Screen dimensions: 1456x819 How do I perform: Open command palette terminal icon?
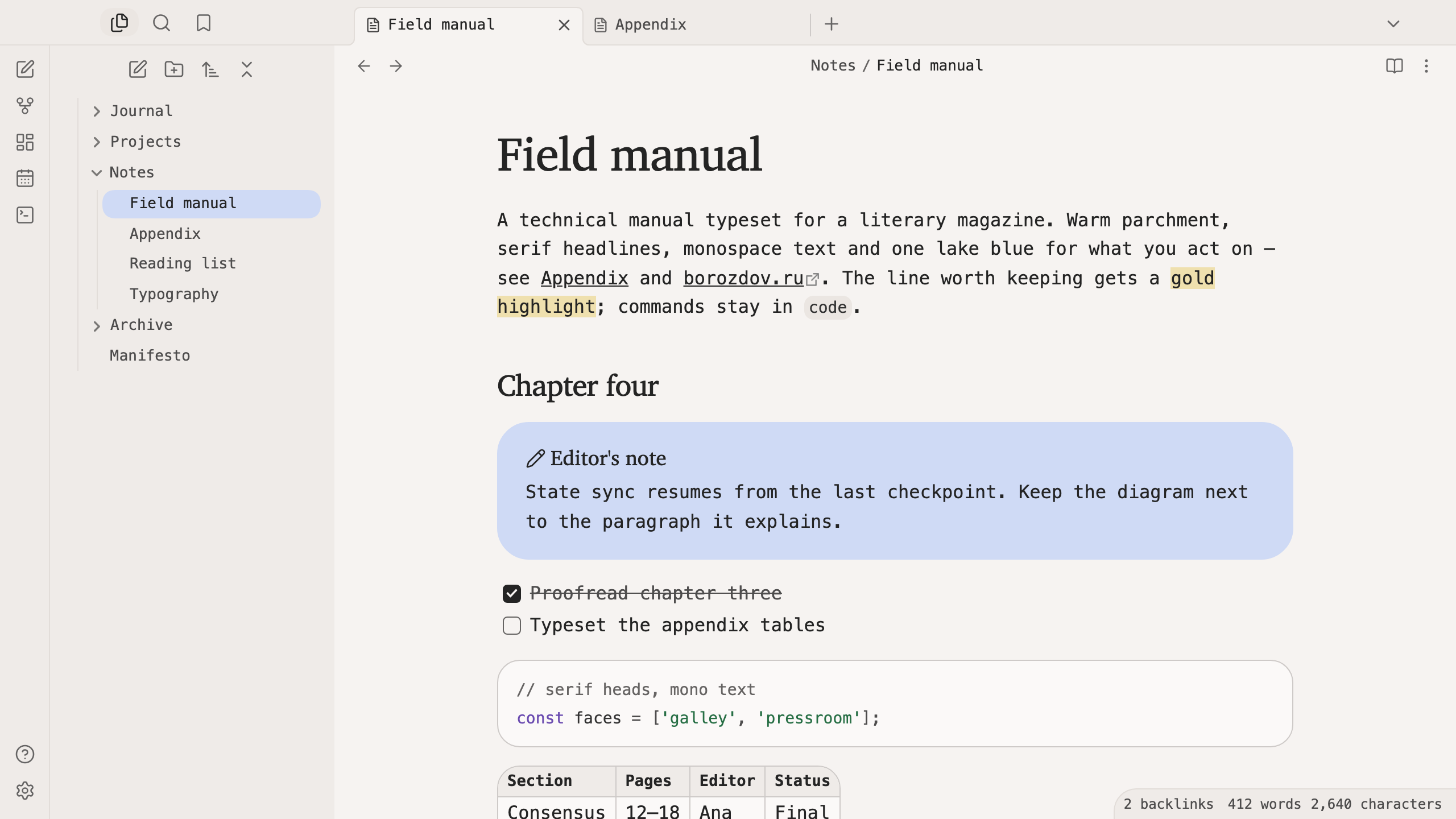25,215
